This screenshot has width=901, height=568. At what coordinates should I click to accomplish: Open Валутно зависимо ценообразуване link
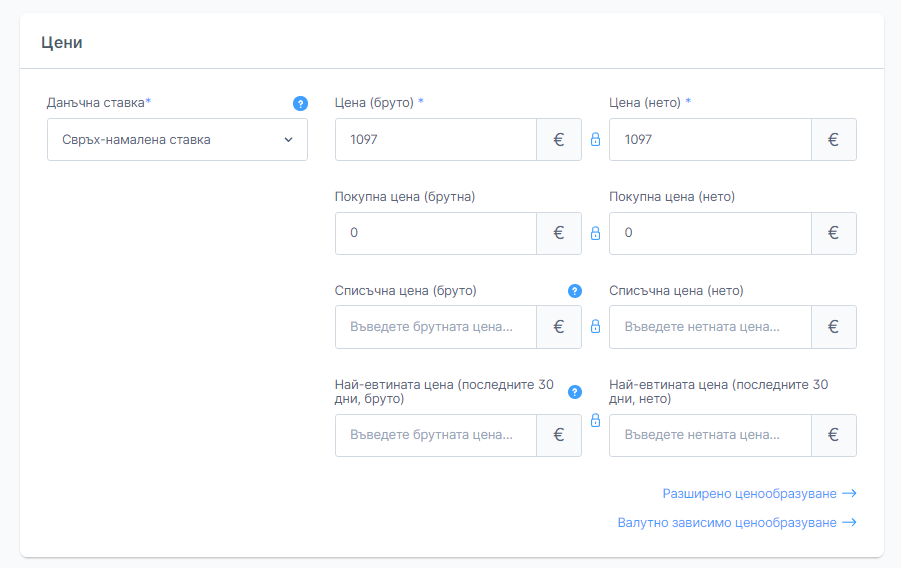(737, 522)
